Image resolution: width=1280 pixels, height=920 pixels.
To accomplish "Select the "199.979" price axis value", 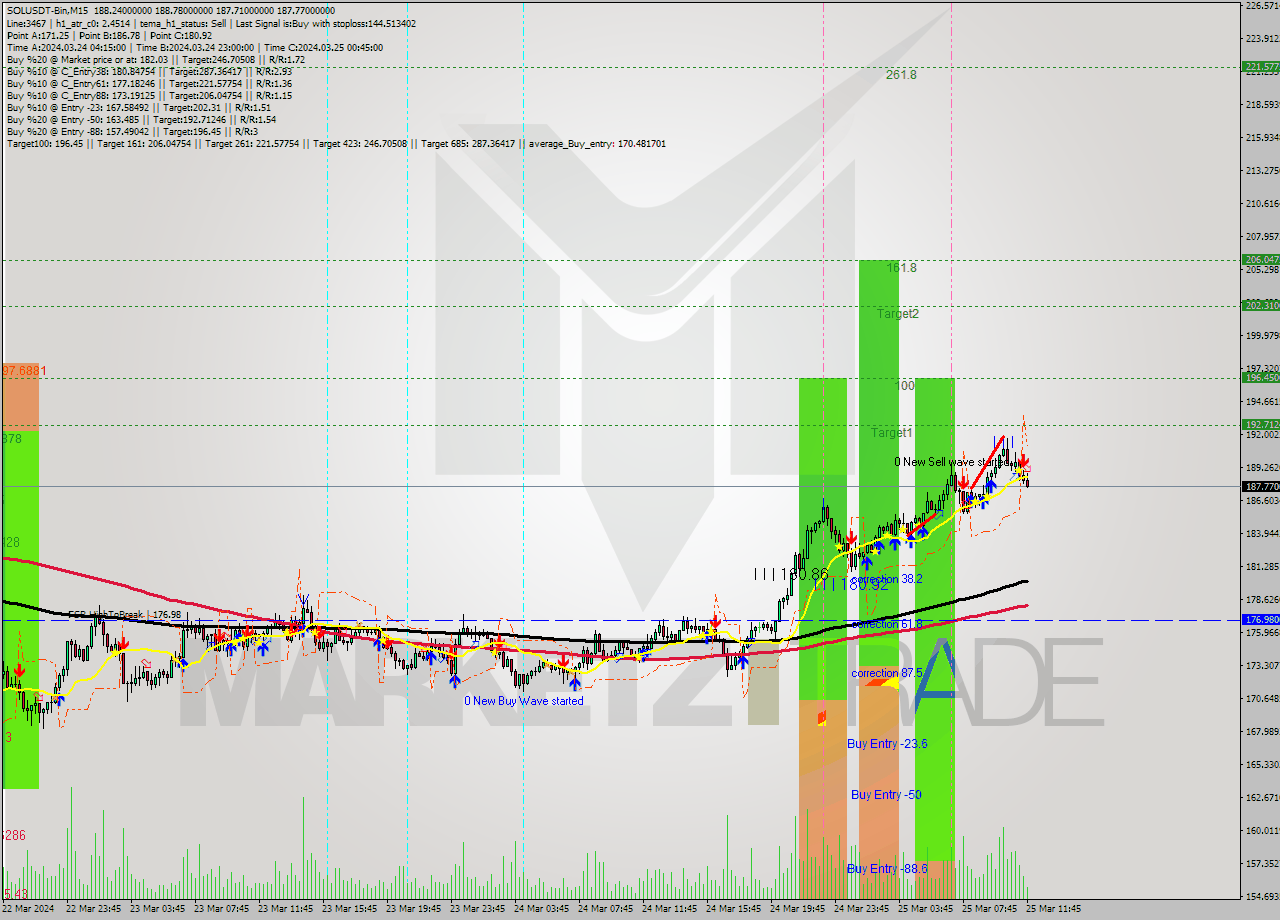I will tap(1262, 336).
